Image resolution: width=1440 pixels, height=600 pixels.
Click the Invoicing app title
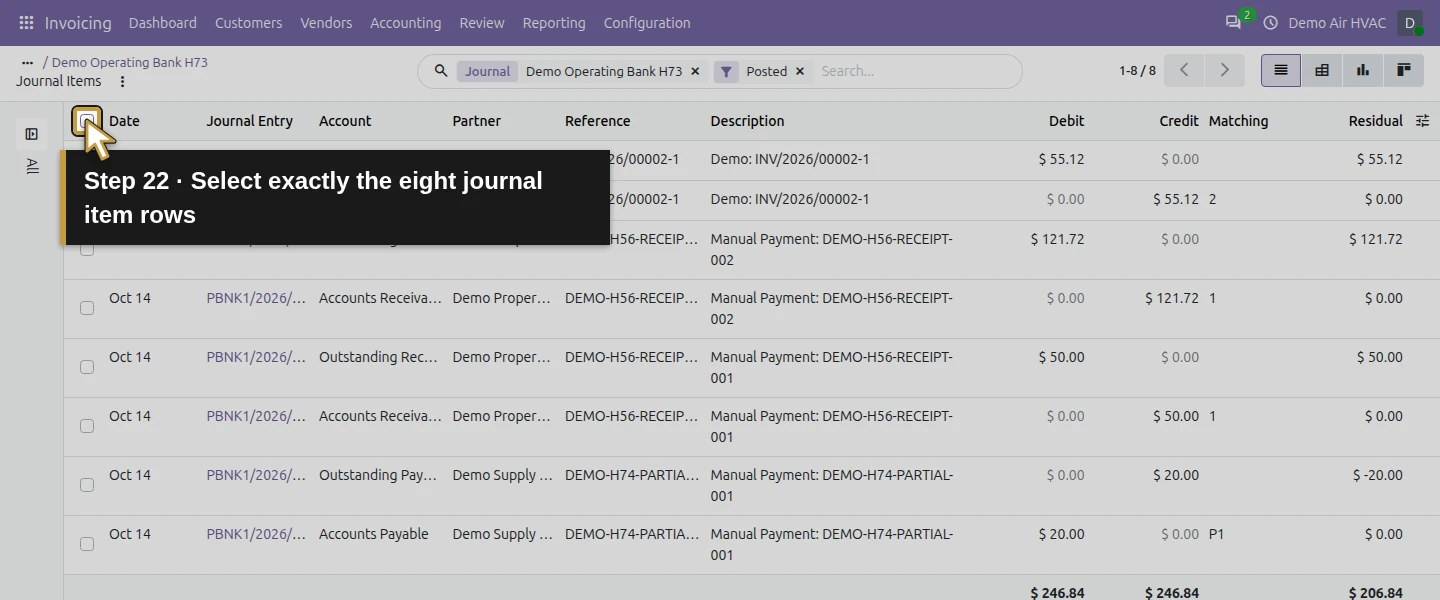pyautogui.click(x=78, y=22)
